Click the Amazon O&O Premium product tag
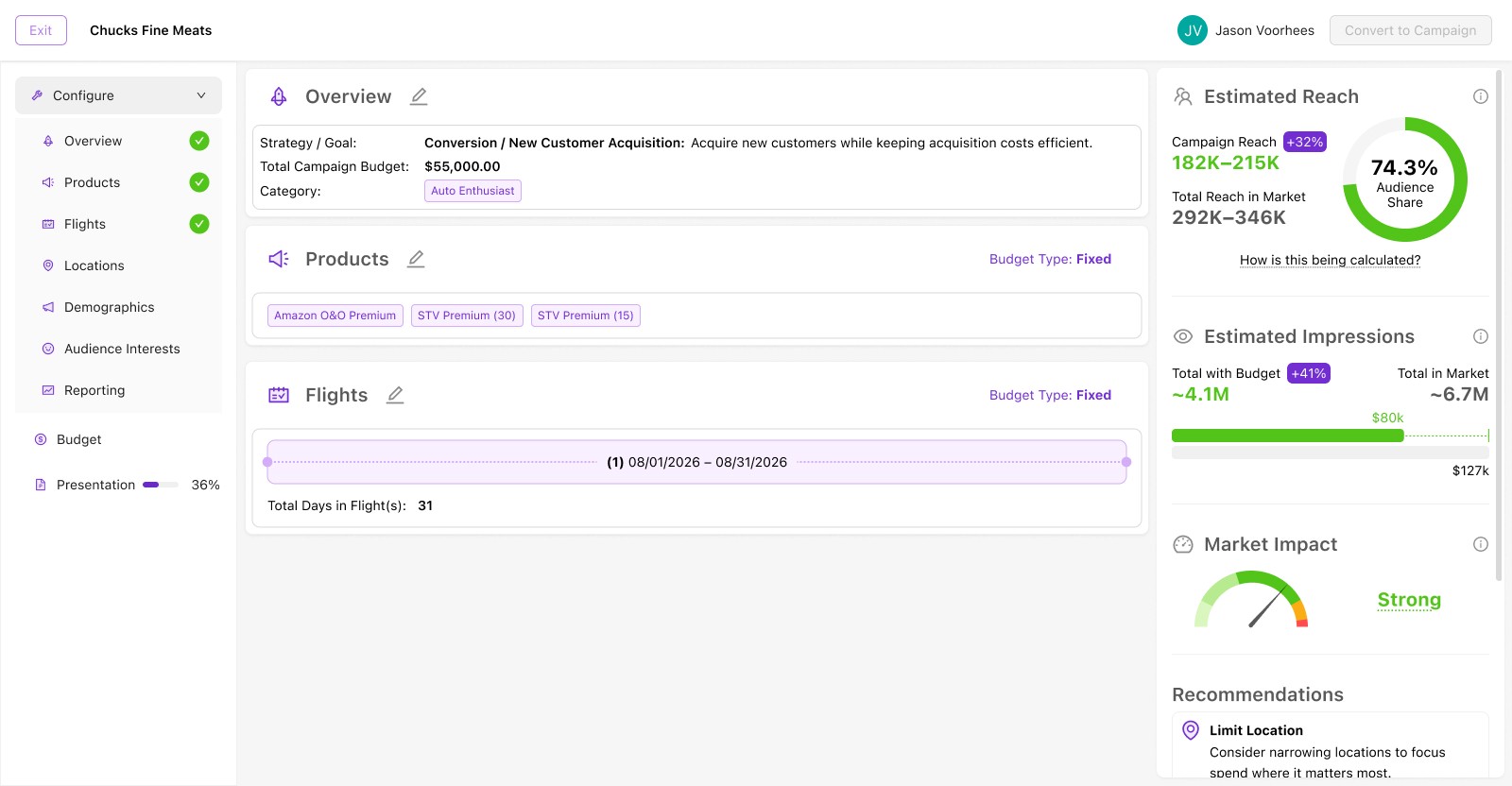 335,316
